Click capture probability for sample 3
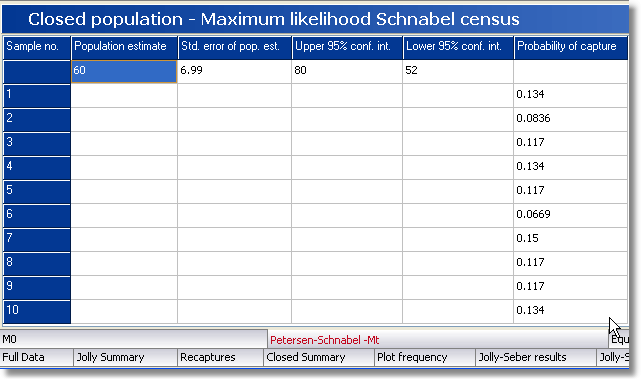Viewport: 641px width, 381px height. (x=571, y=143)
